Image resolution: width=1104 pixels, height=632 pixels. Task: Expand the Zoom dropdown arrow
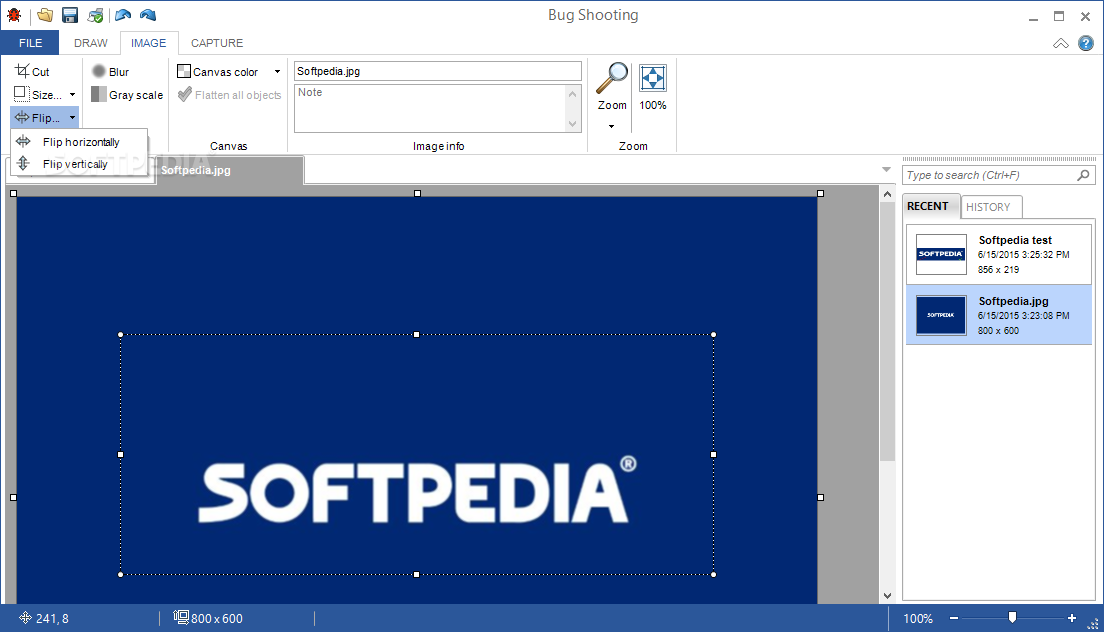click(x=611, y=127)
